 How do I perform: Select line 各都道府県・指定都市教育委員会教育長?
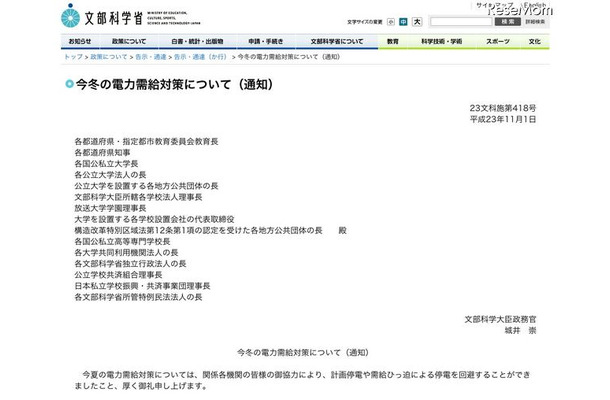[x=146, y=142]
